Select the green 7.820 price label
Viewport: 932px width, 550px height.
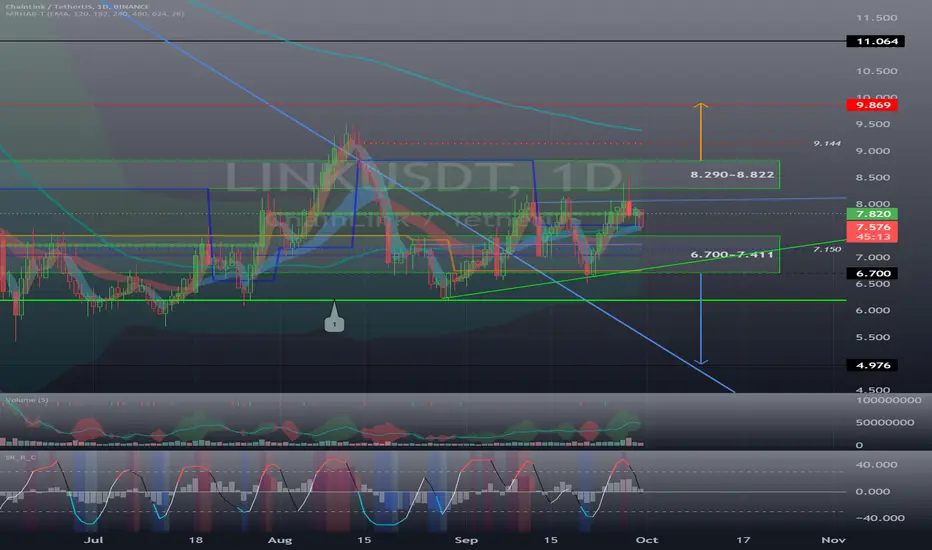872,214
